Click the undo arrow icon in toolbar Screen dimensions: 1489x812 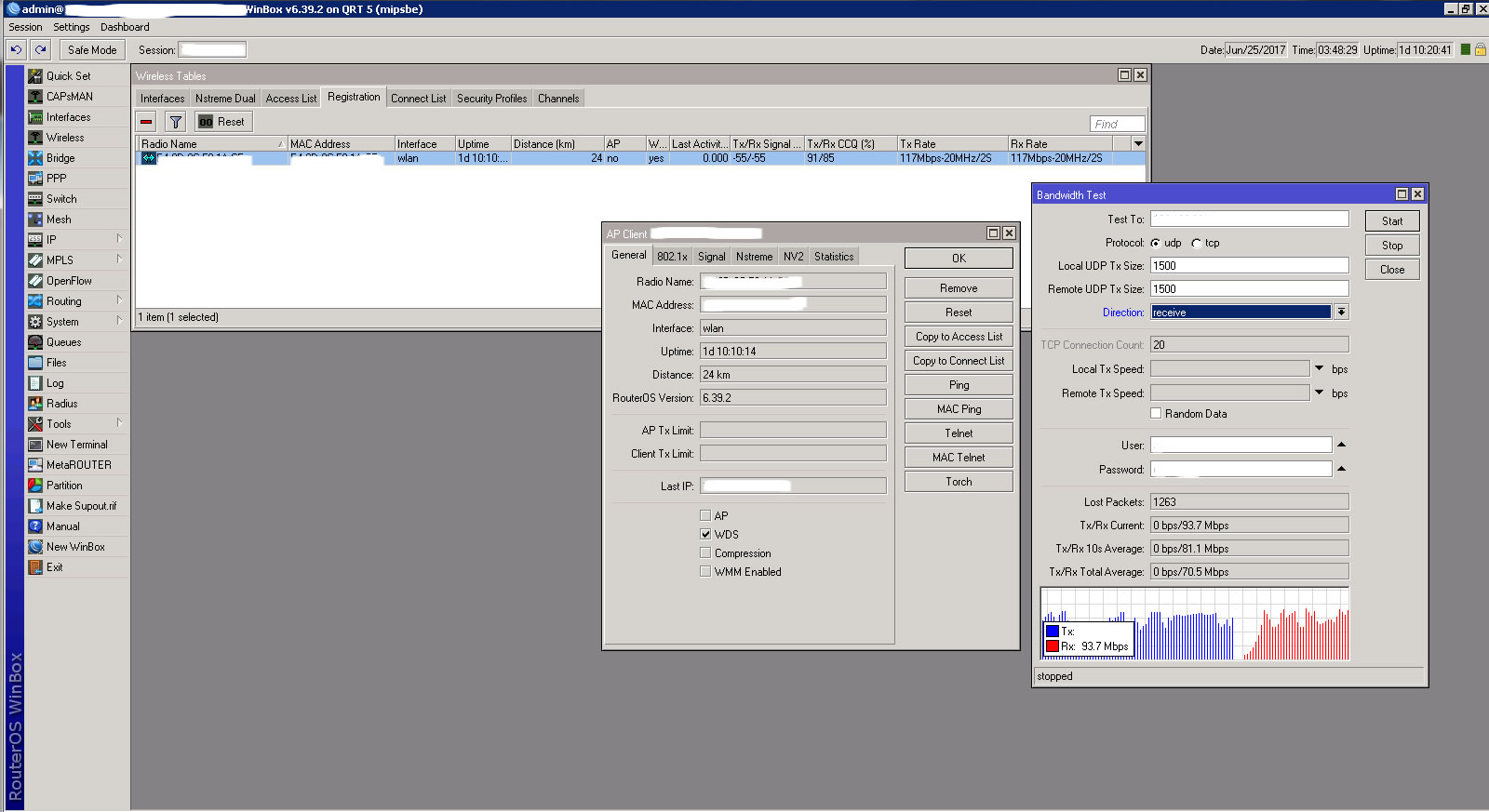click(16, 50)
